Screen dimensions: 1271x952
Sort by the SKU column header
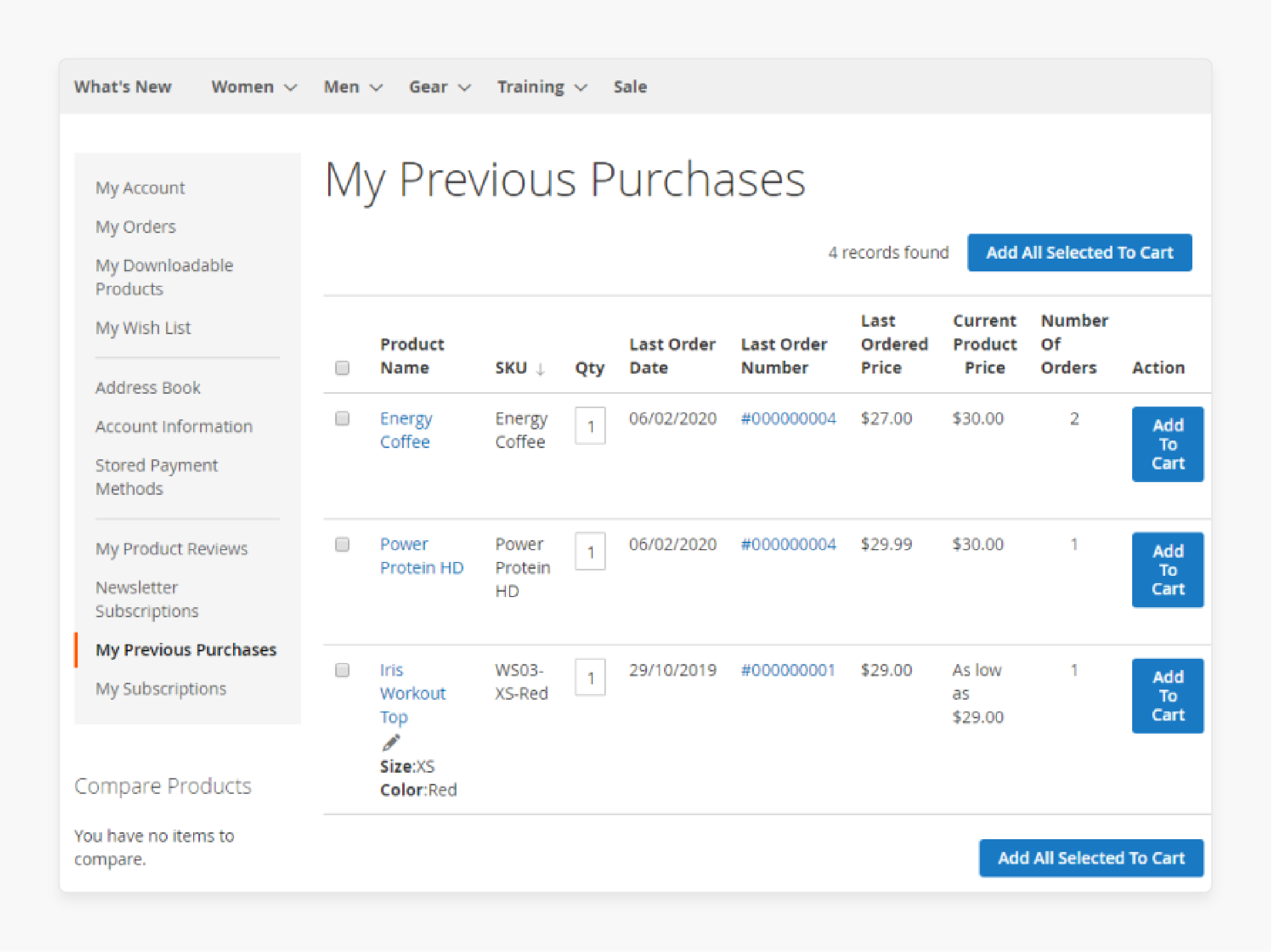point(511,368)
